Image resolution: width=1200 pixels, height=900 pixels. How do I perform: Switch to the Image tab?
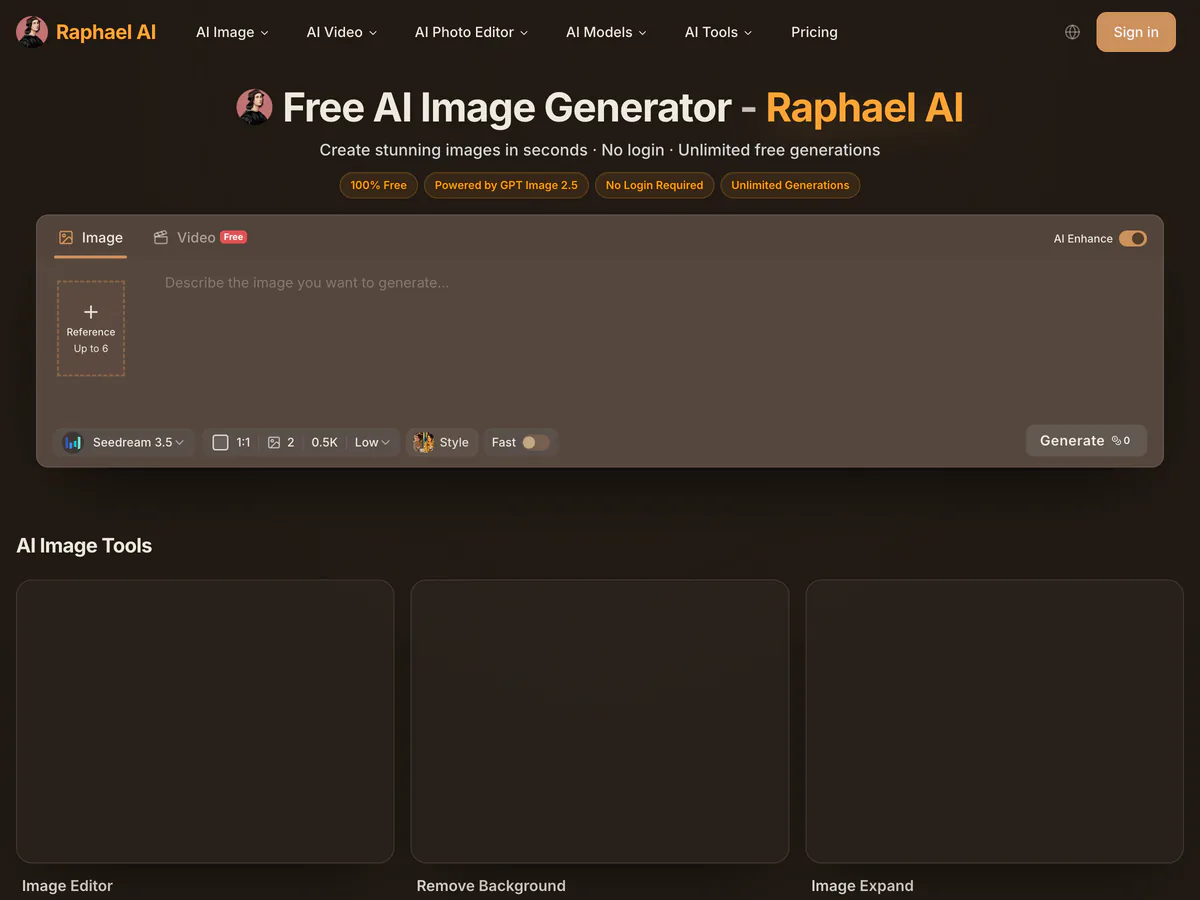[90, 238]
